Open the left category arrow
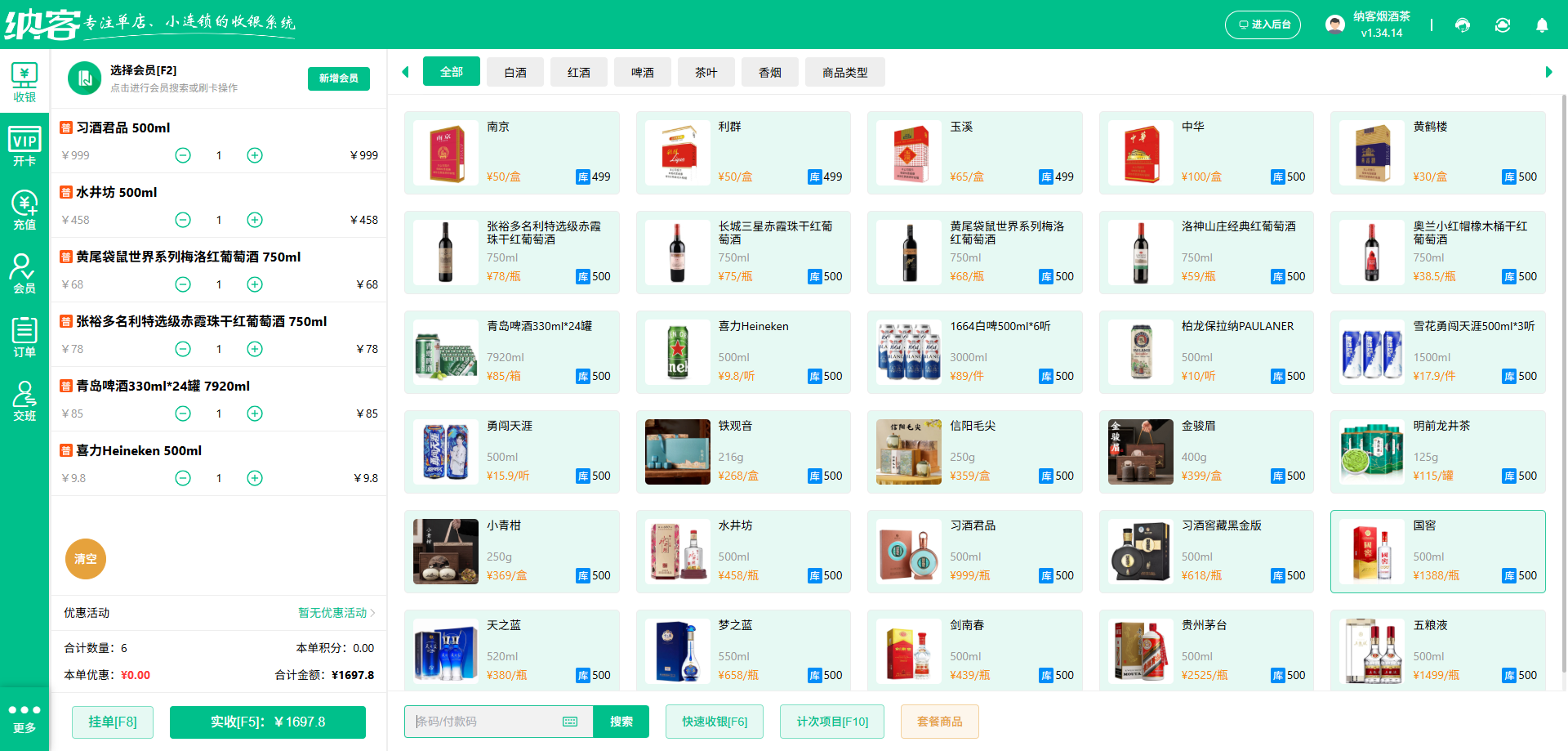 pyautogui.click(x=405, y=72)
